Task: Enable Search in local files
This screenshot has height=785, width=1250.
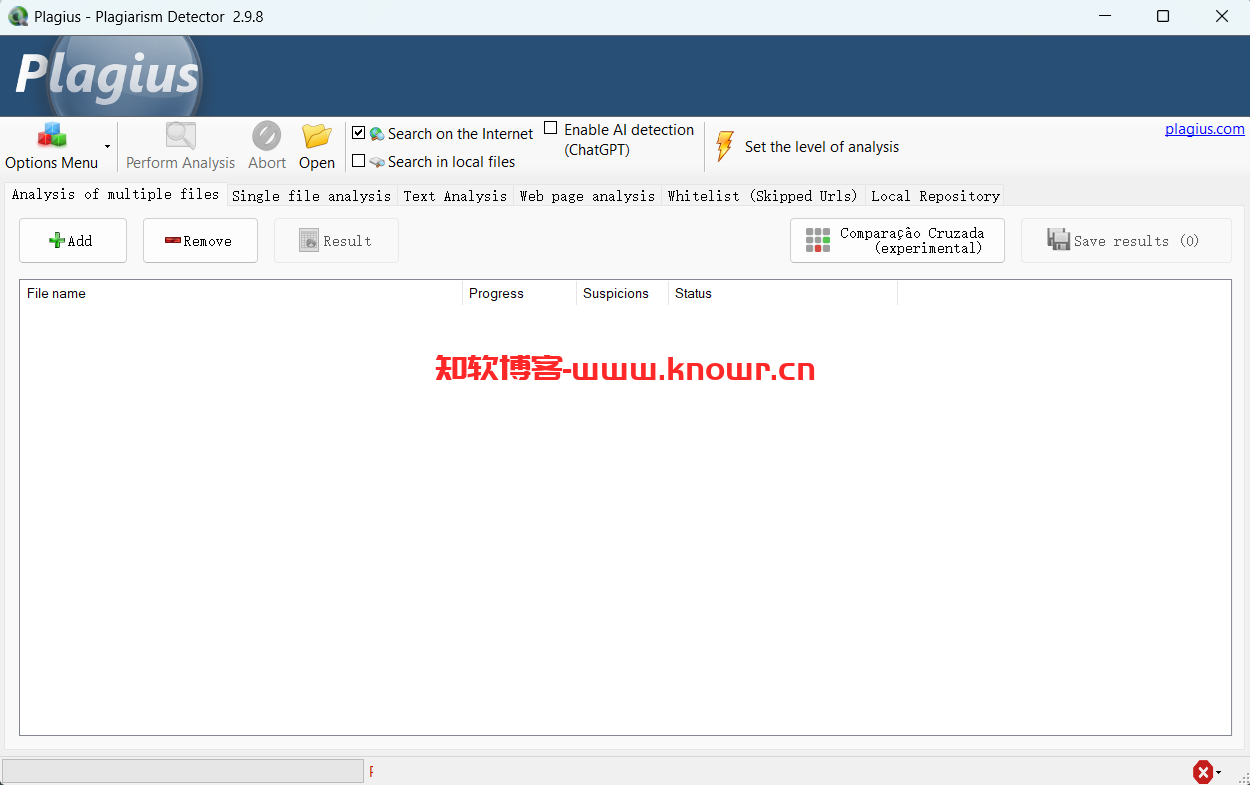Action: [359, 161]
